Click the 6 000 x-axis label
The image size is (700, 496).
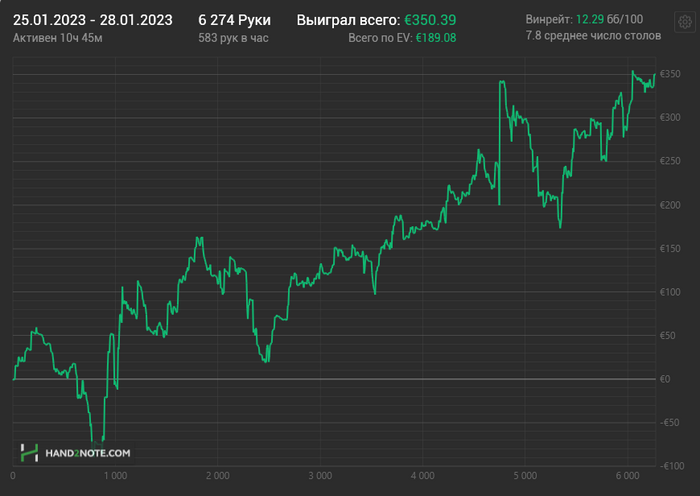pyautogui.click(x=628, y=476)
